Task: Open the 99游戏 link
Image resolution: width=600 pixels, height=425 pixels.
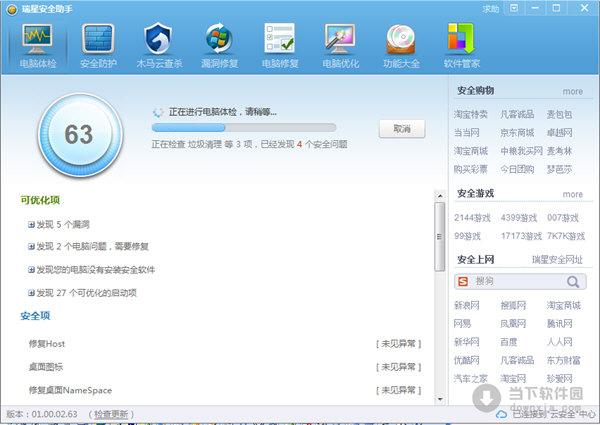Action: click(467, 236)
